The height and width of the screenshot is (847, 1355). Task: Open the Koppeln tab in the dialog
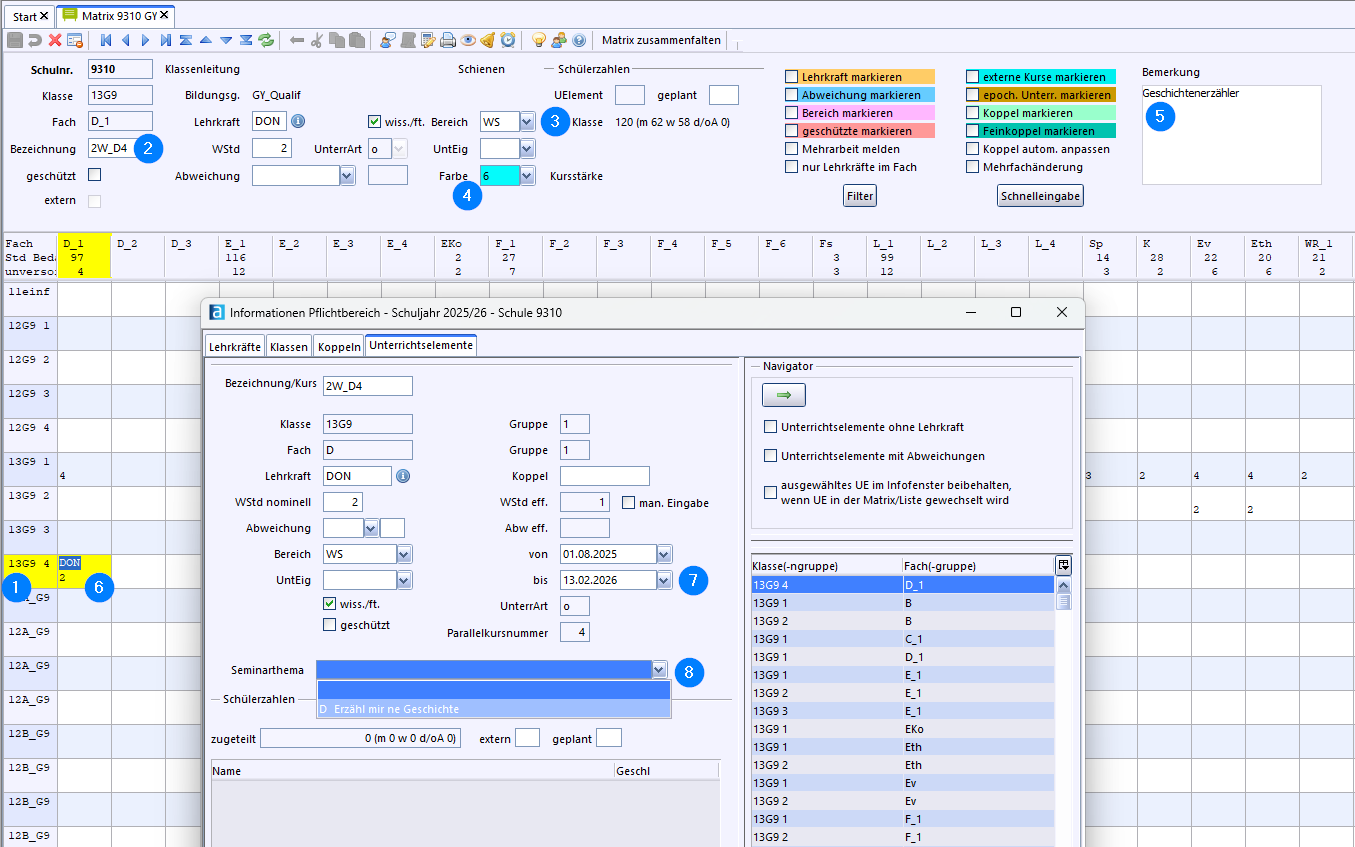point(339,347)
